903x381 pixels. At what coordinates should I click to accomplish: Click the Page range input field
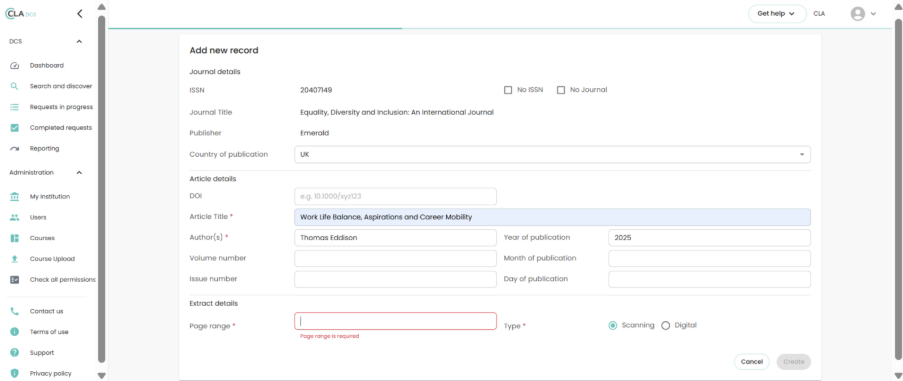395,321
